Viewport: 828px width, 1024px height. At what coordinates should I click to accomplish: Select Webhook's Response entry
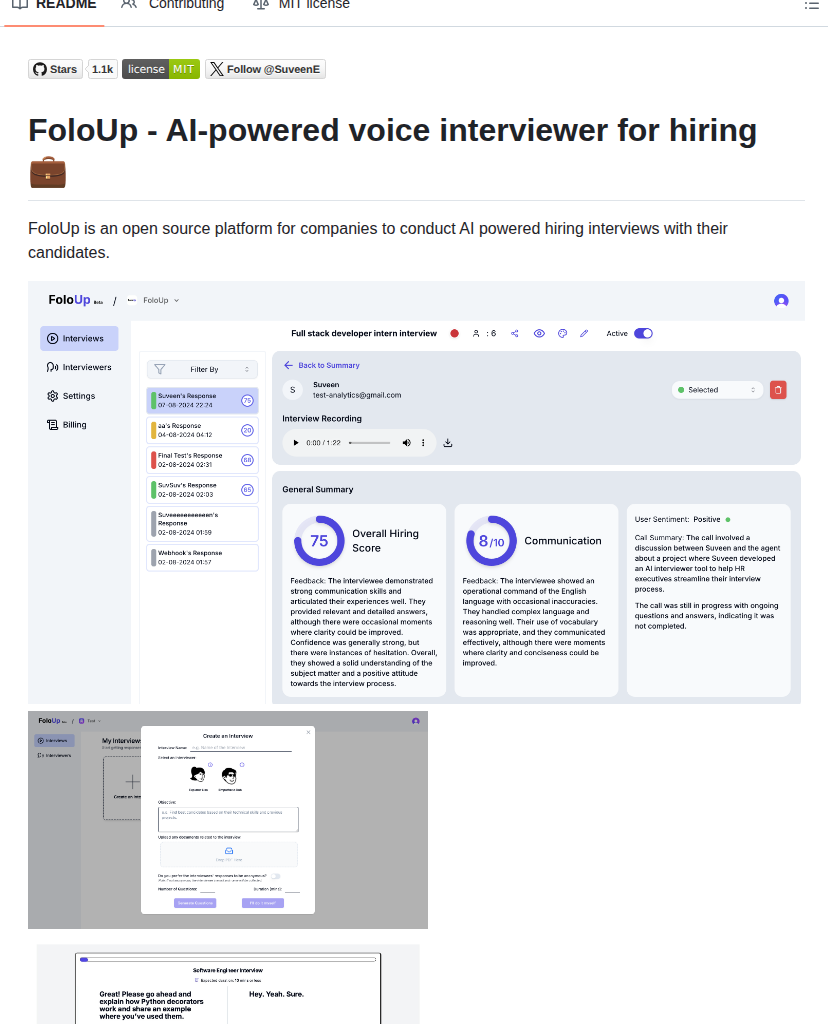pyautogui.click(x=202, y=558)
